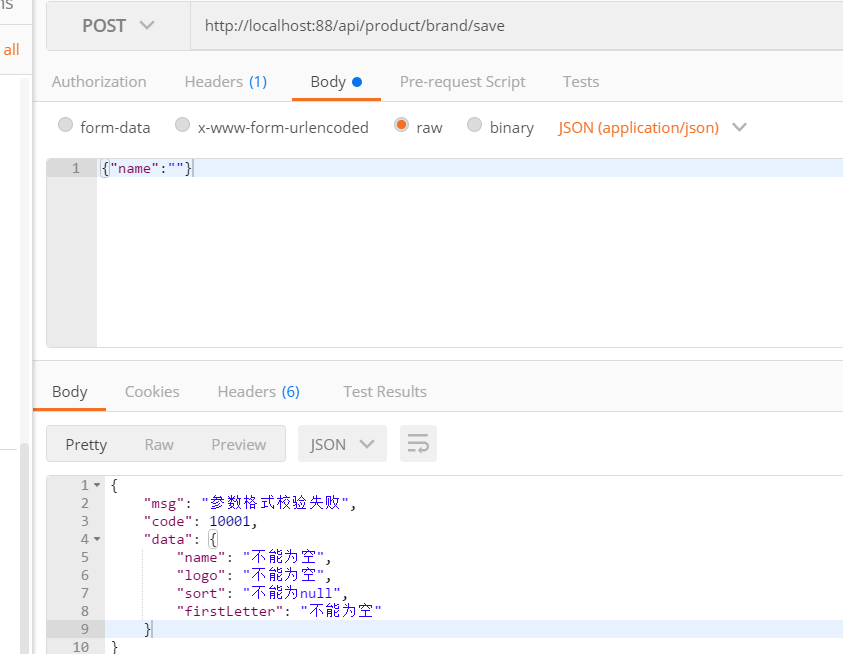Show the response Preview view
The image size is (843, 654).
[238, 445]
